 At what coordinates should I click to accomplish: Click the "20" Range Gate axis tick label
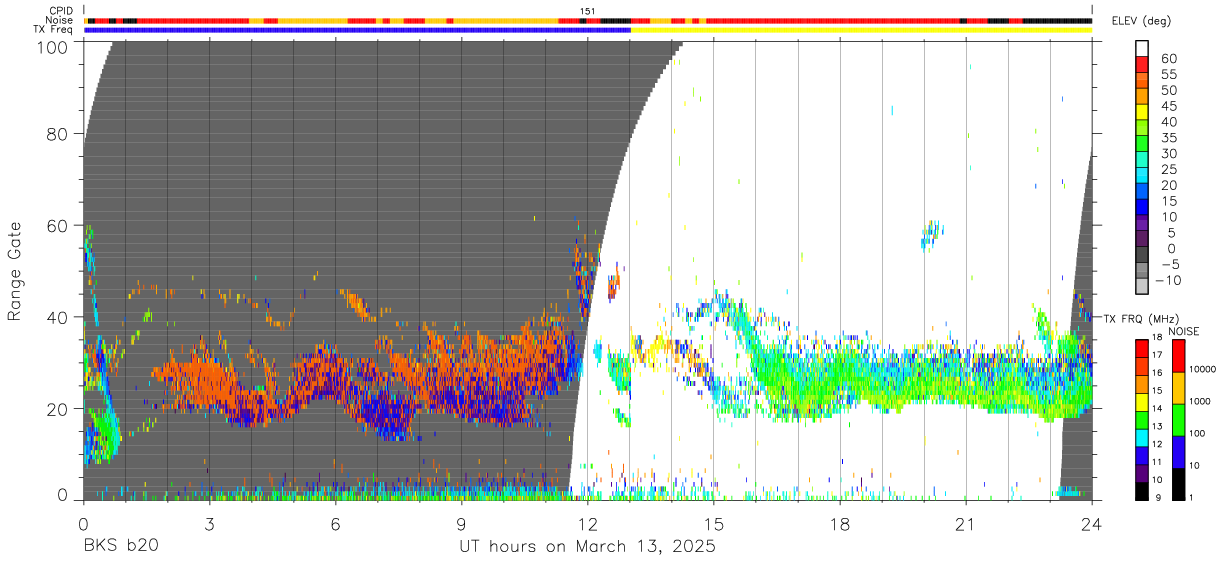click(x=57, y=409)
